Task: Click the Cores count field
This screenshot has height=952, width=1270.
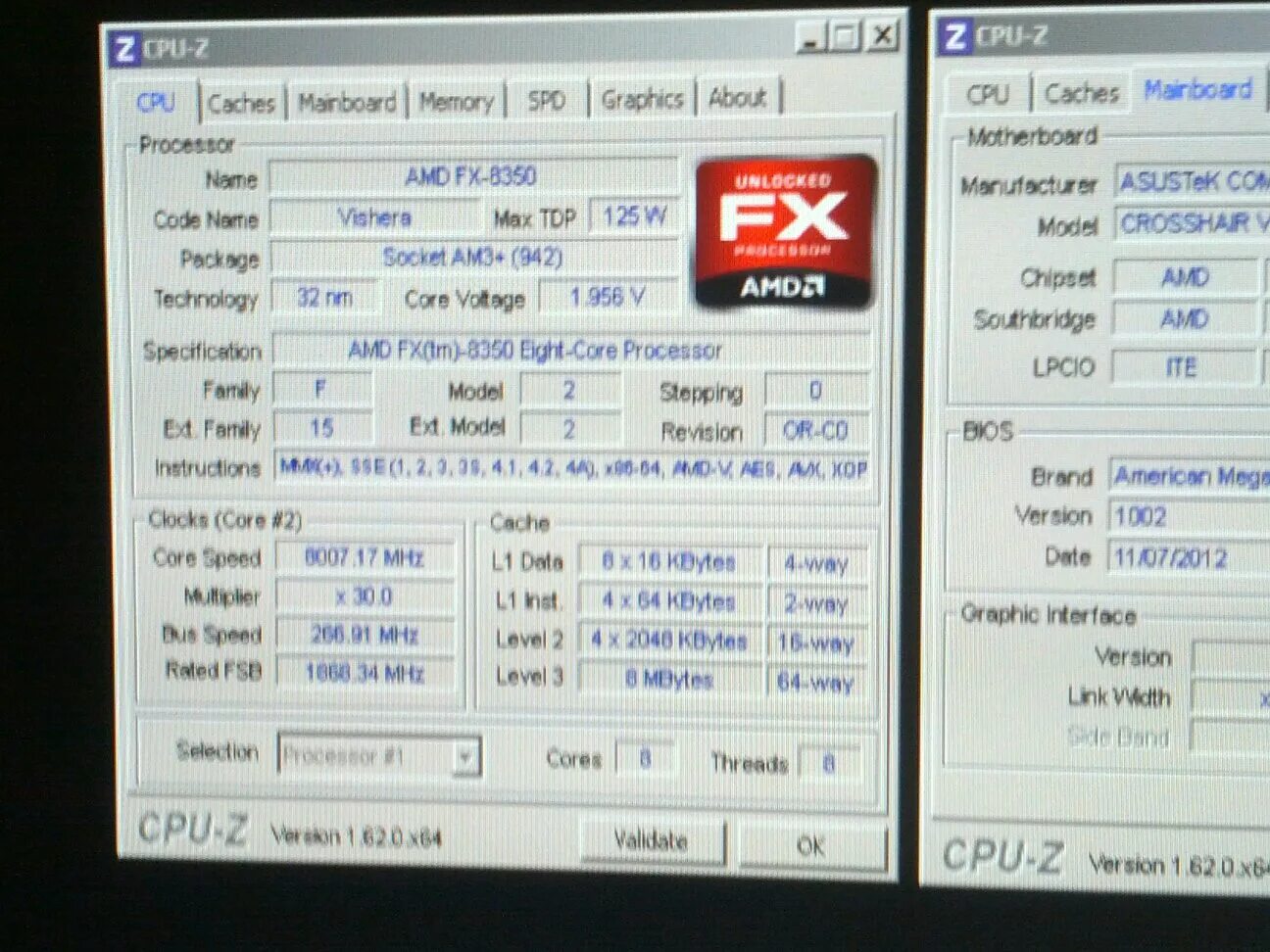Action: (x=645, y=759)
